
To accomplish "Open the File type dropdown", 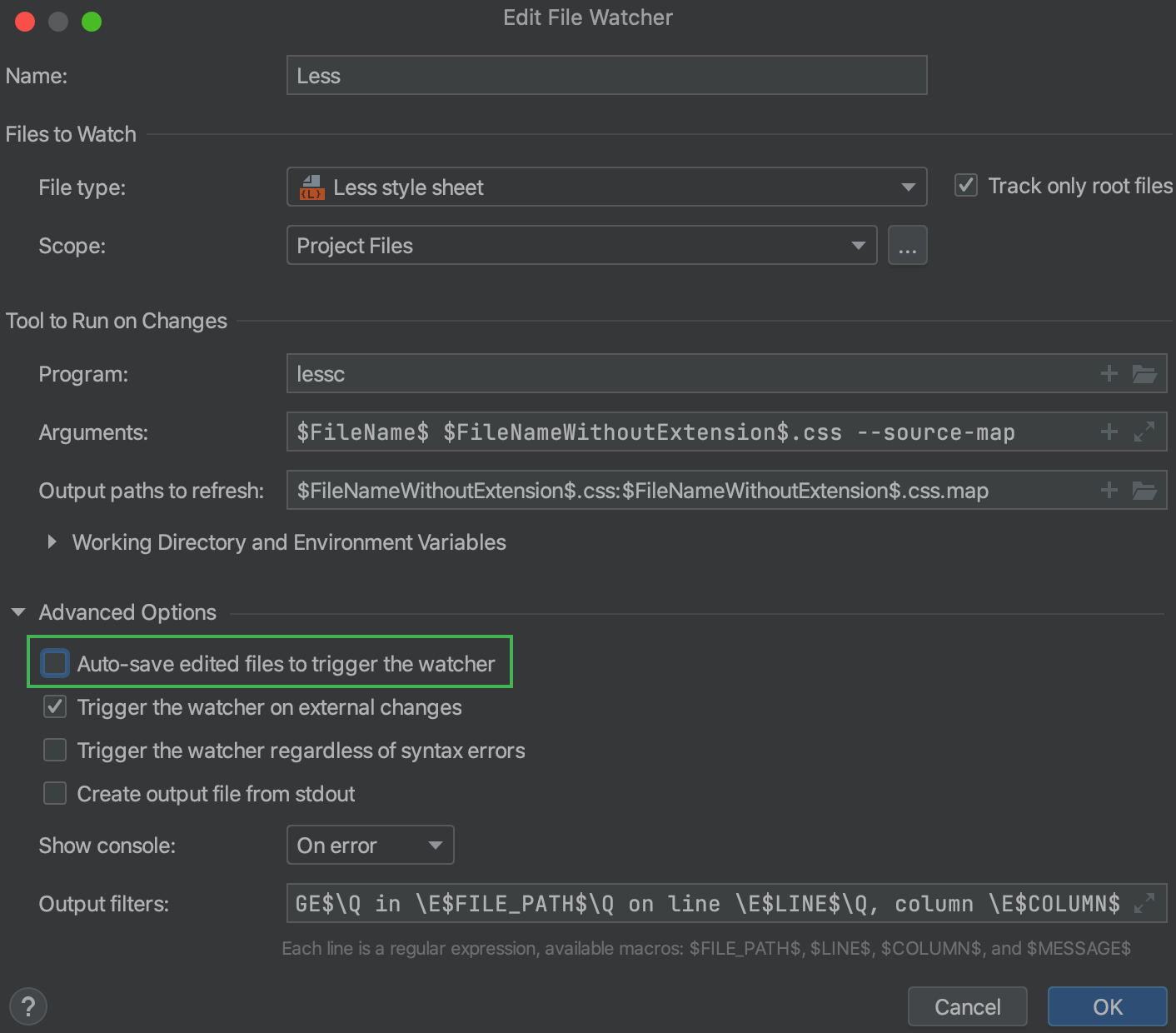I will tap(909, 187).
